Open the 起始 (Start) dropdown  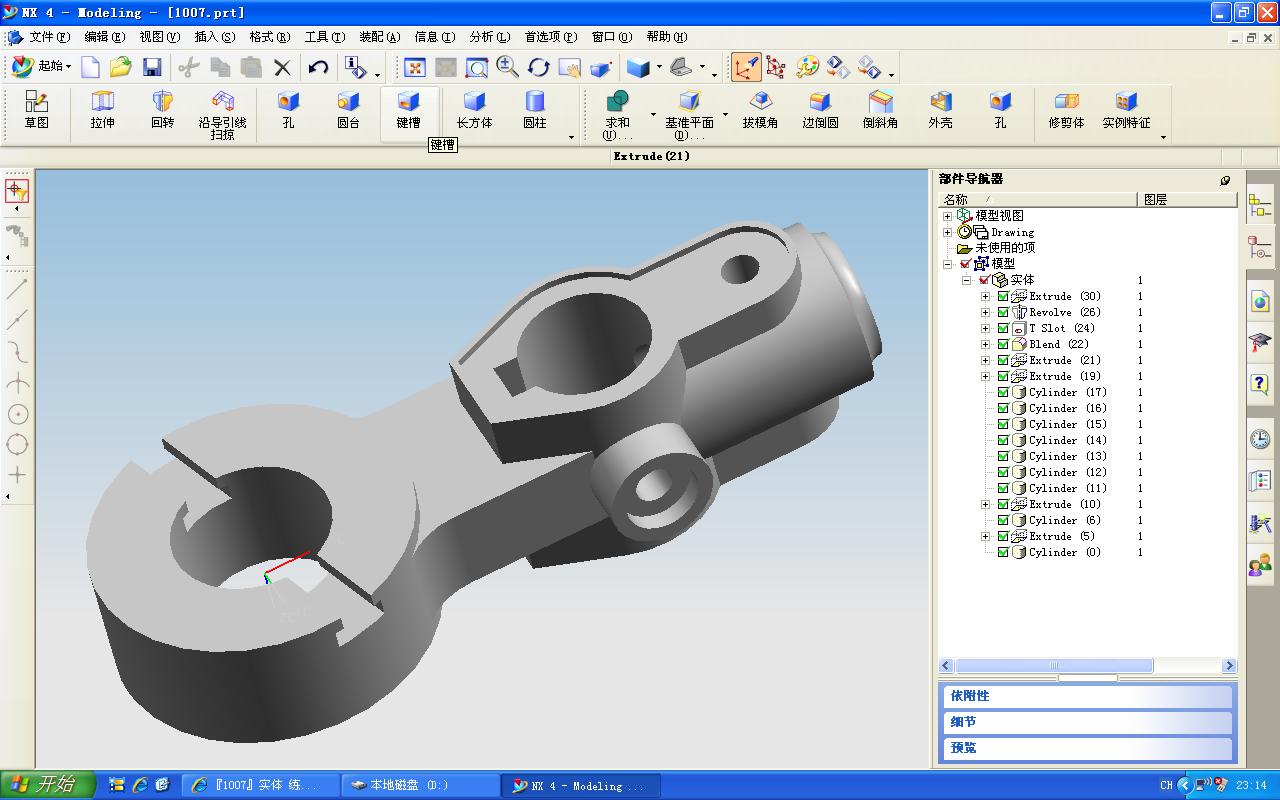(40, 67)
